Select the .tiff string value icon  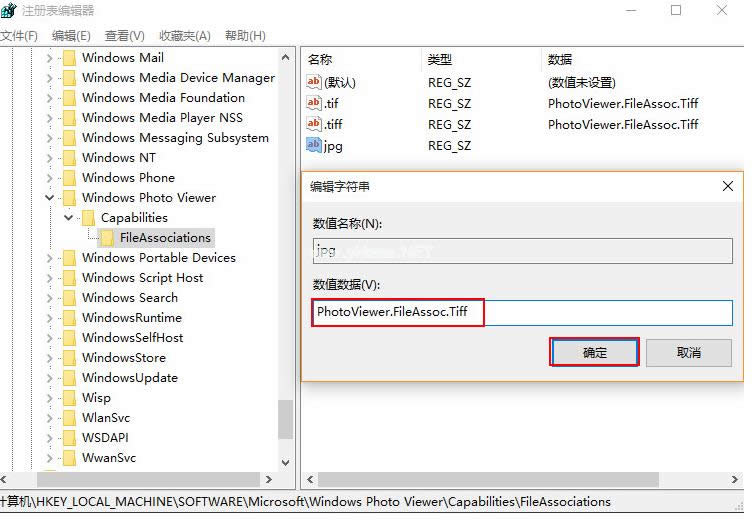pos(314,125)
